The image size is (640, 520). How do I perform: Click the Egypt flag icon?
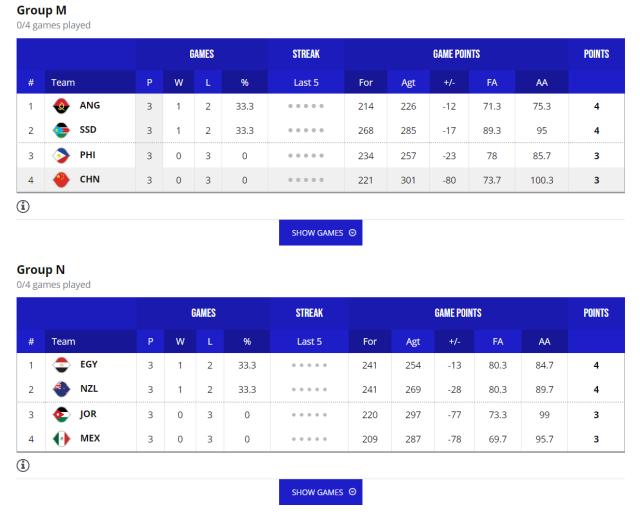coord(61,365)
